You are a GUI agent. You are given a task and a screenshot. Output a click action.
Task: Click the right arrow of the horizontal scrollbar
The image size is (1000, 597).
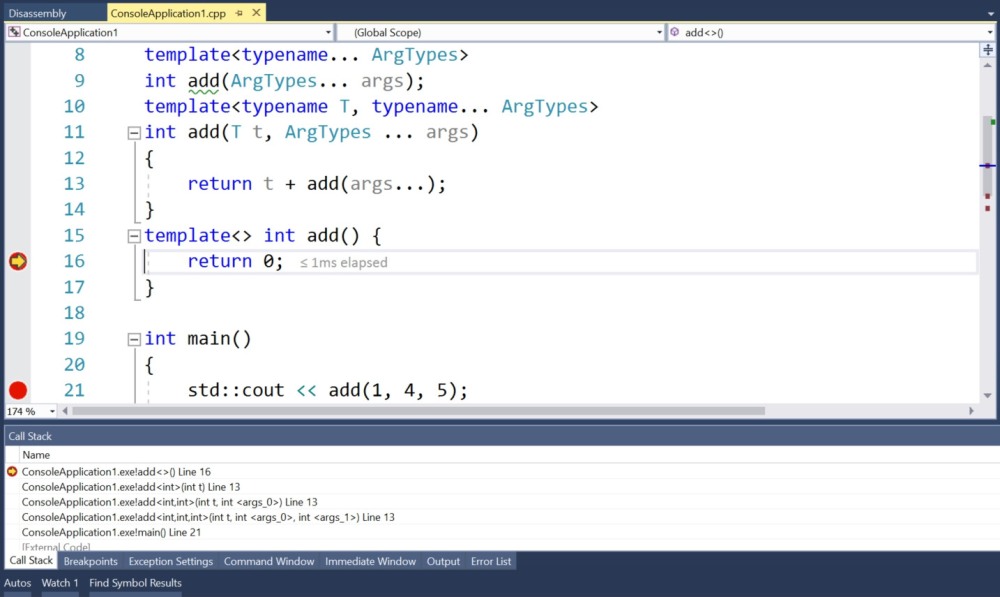(971, 410)
